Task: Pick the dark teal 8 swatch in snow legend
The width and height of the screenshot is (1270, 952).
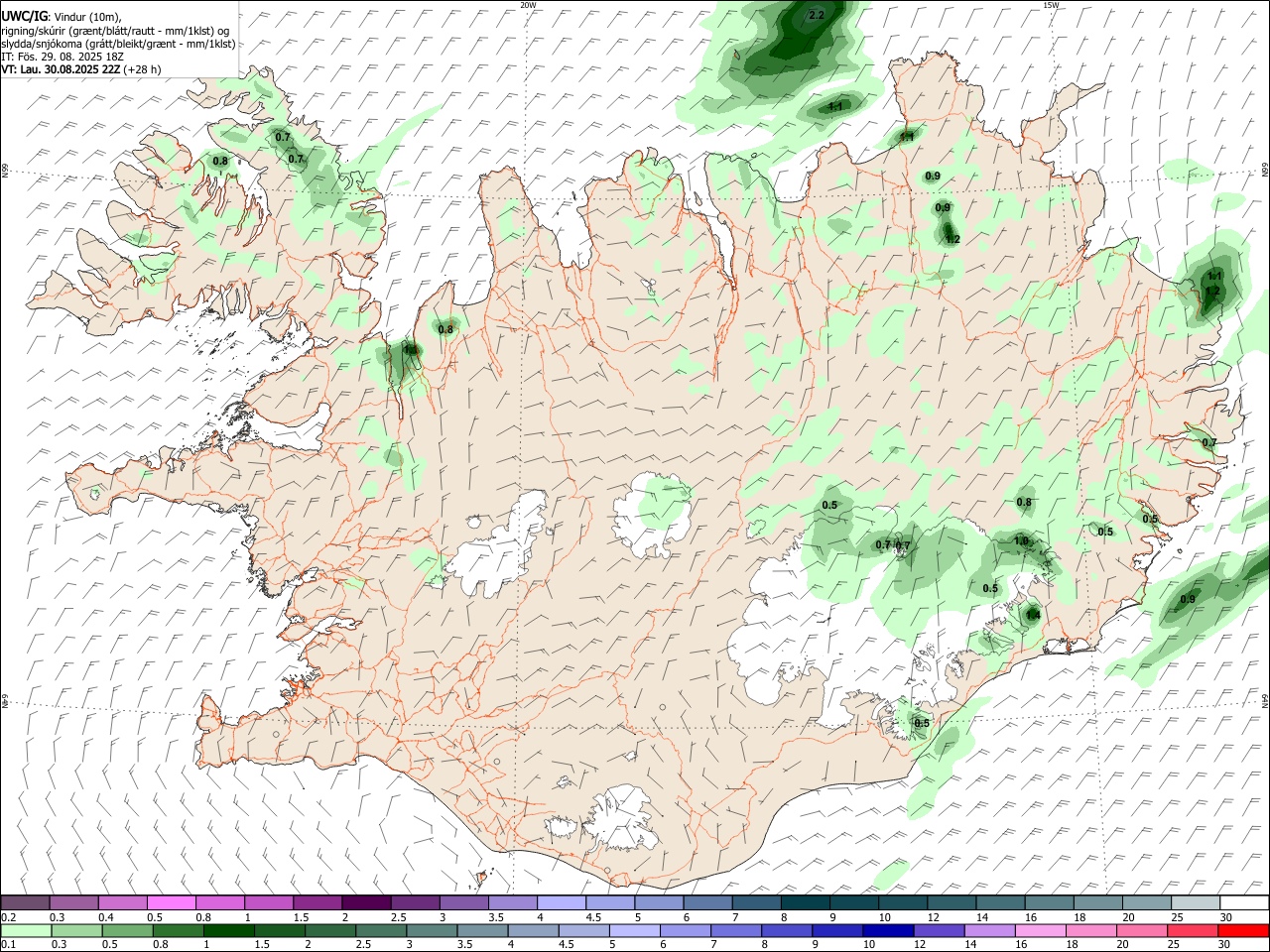Action: pos(806,902)
